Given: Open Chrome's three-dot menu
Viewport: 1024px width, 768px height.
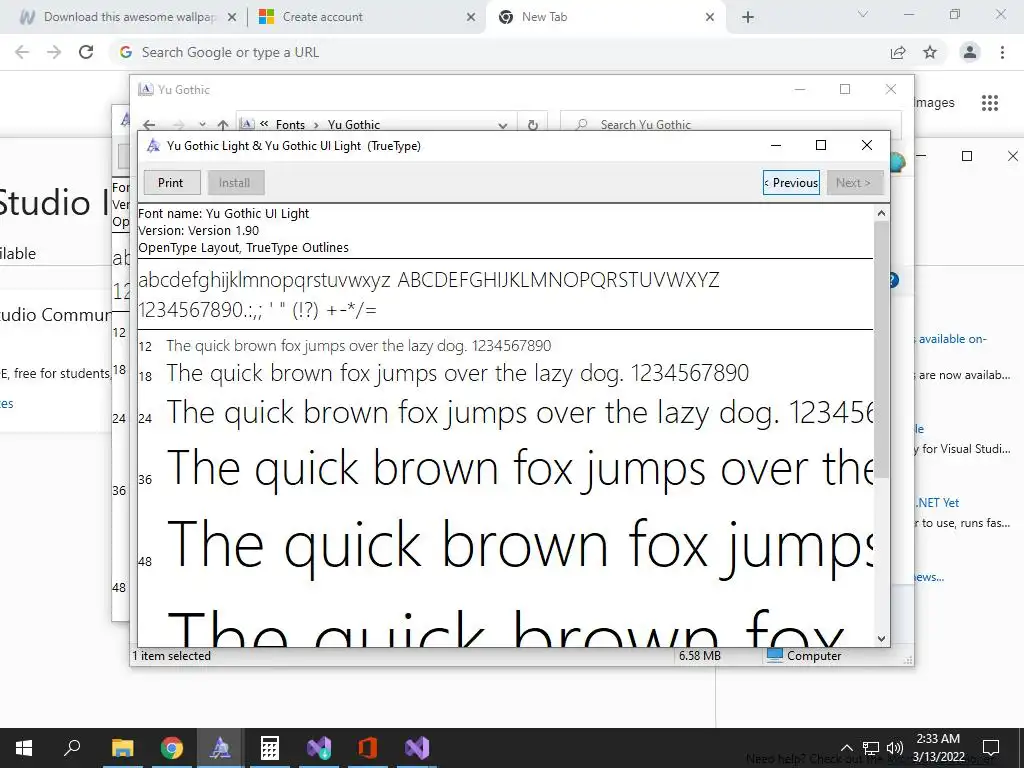Looking at the screenshot, I should click(x=1002, y=52).
